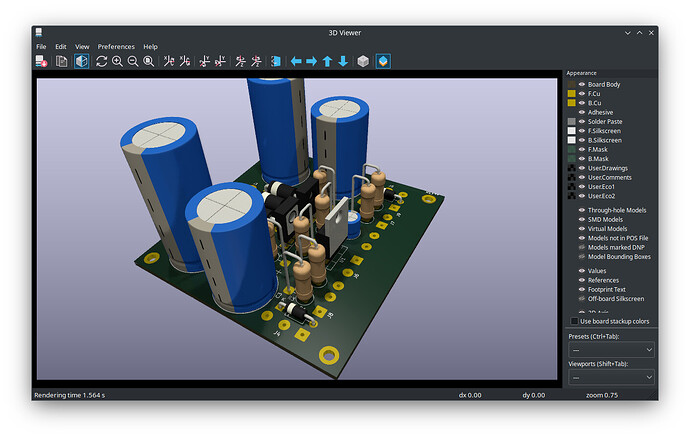Viewport: 690px width, 437px height.
Task: Click the 3D PCB render canvas
Action: (297, 229)
